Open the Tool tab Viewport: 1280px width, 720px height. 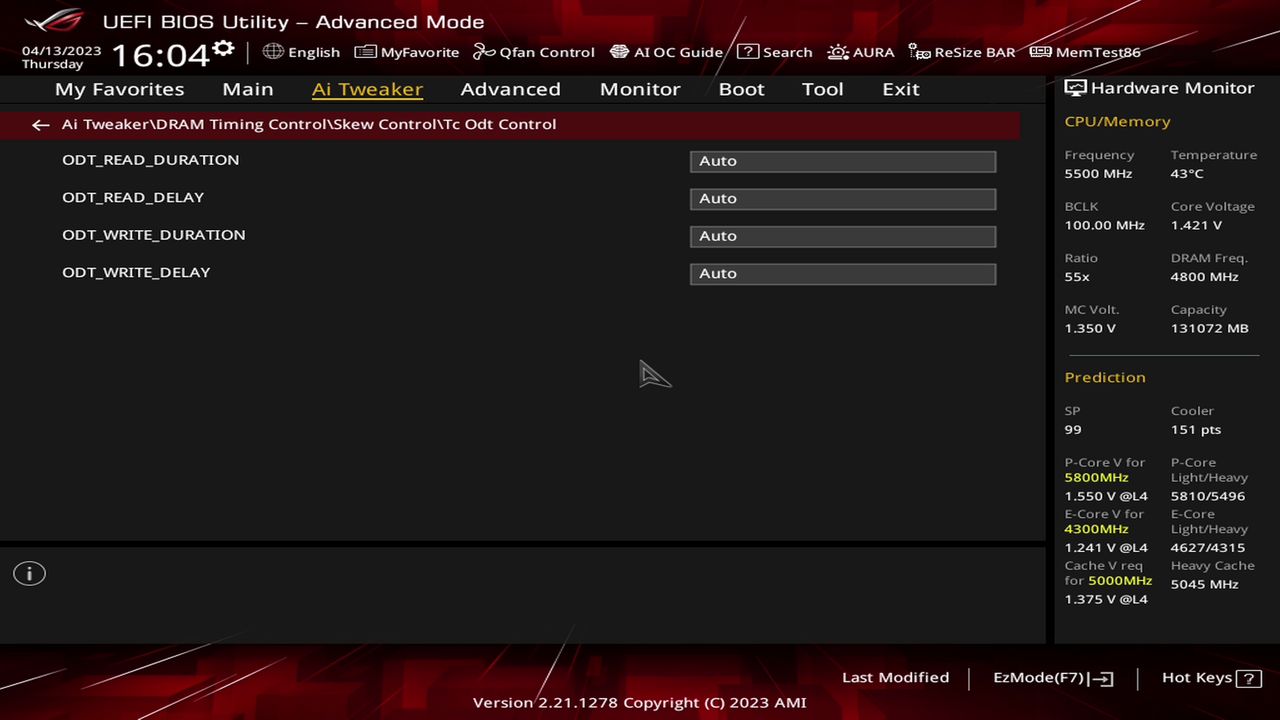(823, 89)
